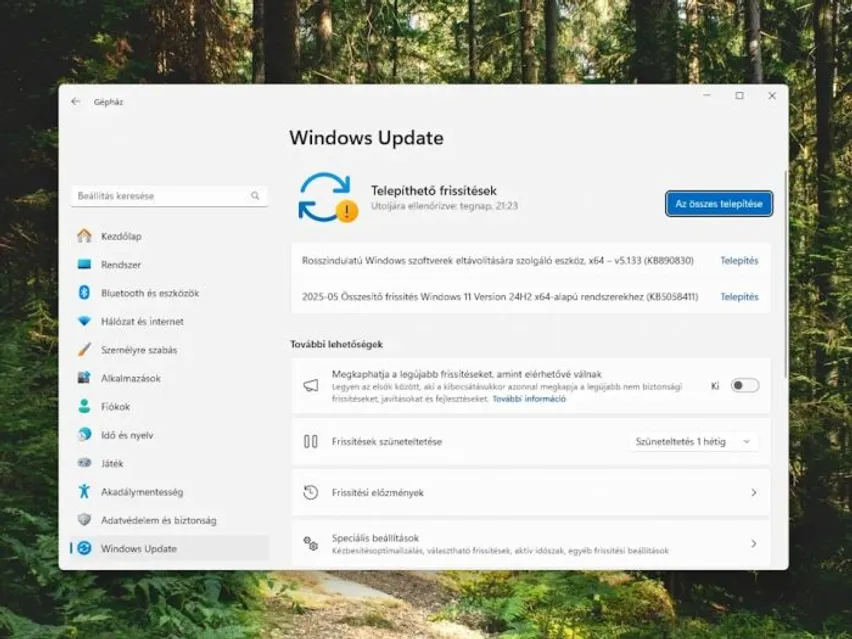Screen dimensions: 852x639
Task: Click Telepítés for KB890830 update
Action: click(740, 261)
